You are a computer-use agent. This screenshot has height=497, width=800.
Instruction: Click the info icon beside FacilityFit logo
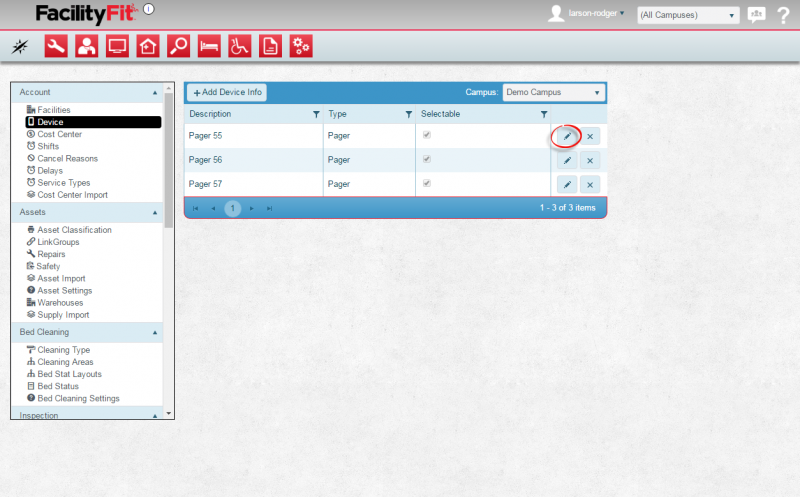pos(148,9)
